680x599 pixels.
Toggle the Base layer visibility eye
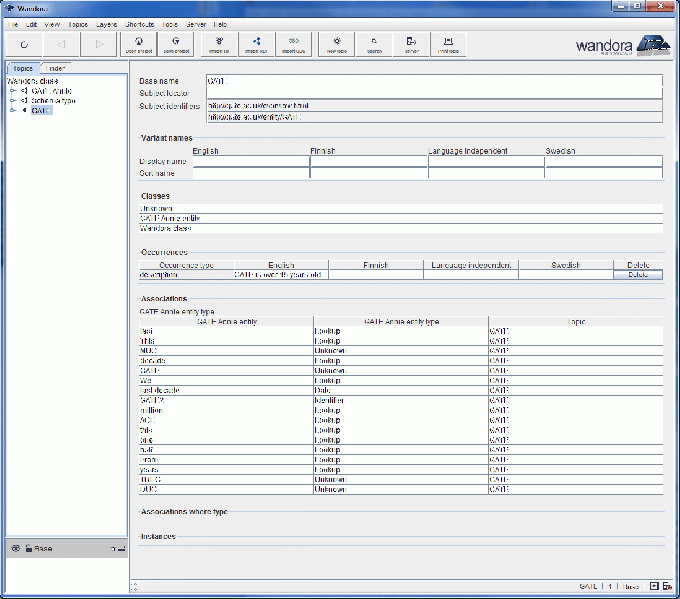(x=16, y=549)
